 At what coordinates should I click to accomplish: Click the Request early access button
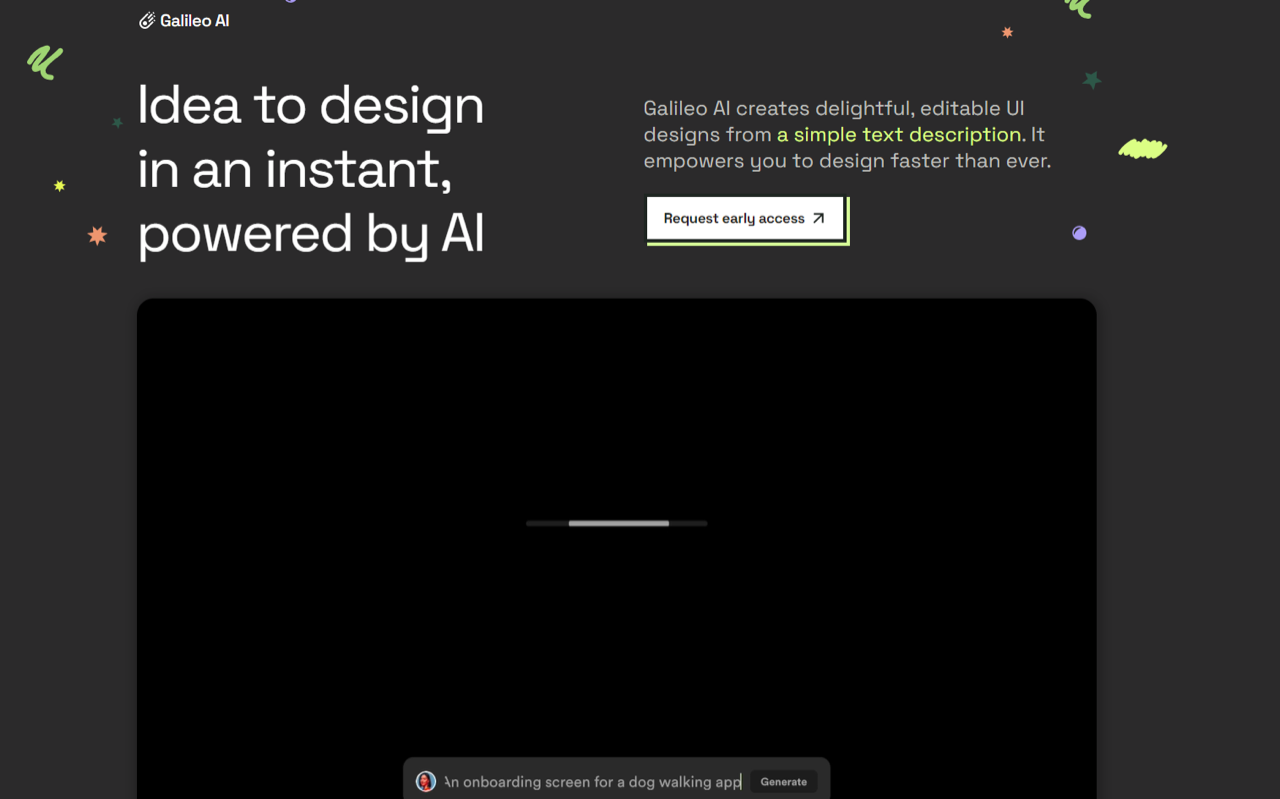coord(746,218)
